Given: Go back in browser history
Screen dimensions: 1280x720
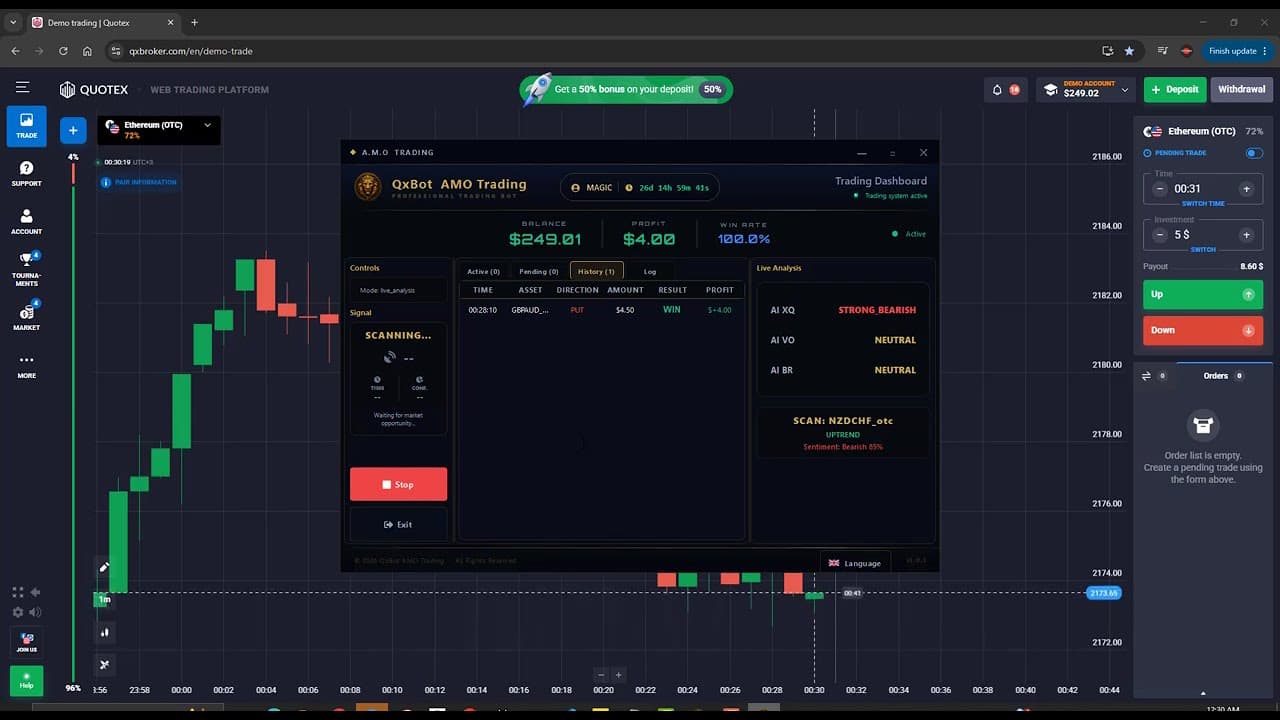Looking at the screenshot, I should (15, 51).
